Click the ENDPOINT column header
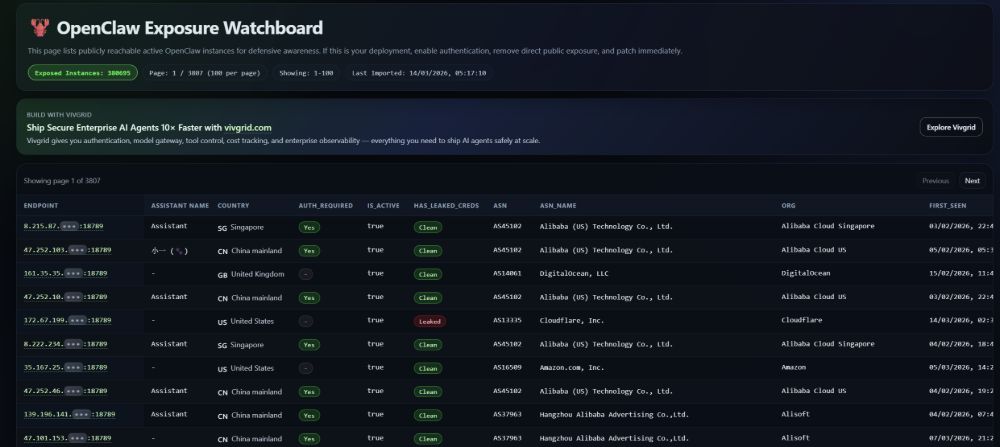This screenshot has width=1000, height=447. click(x=41, y=205)
